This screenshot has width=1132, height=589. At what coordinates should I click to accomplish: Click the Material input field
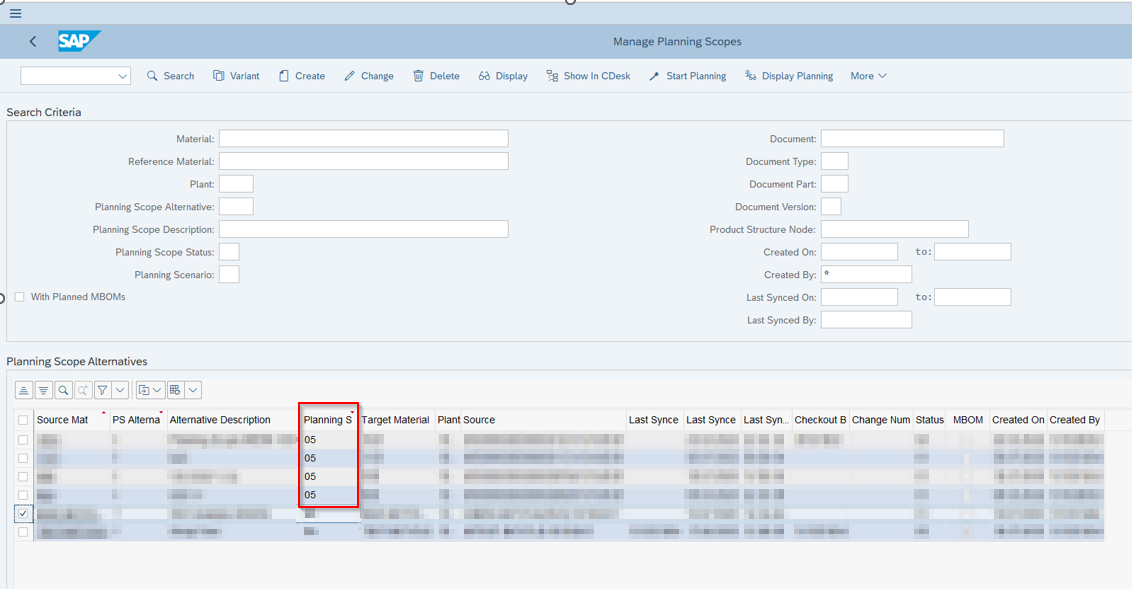363,139
